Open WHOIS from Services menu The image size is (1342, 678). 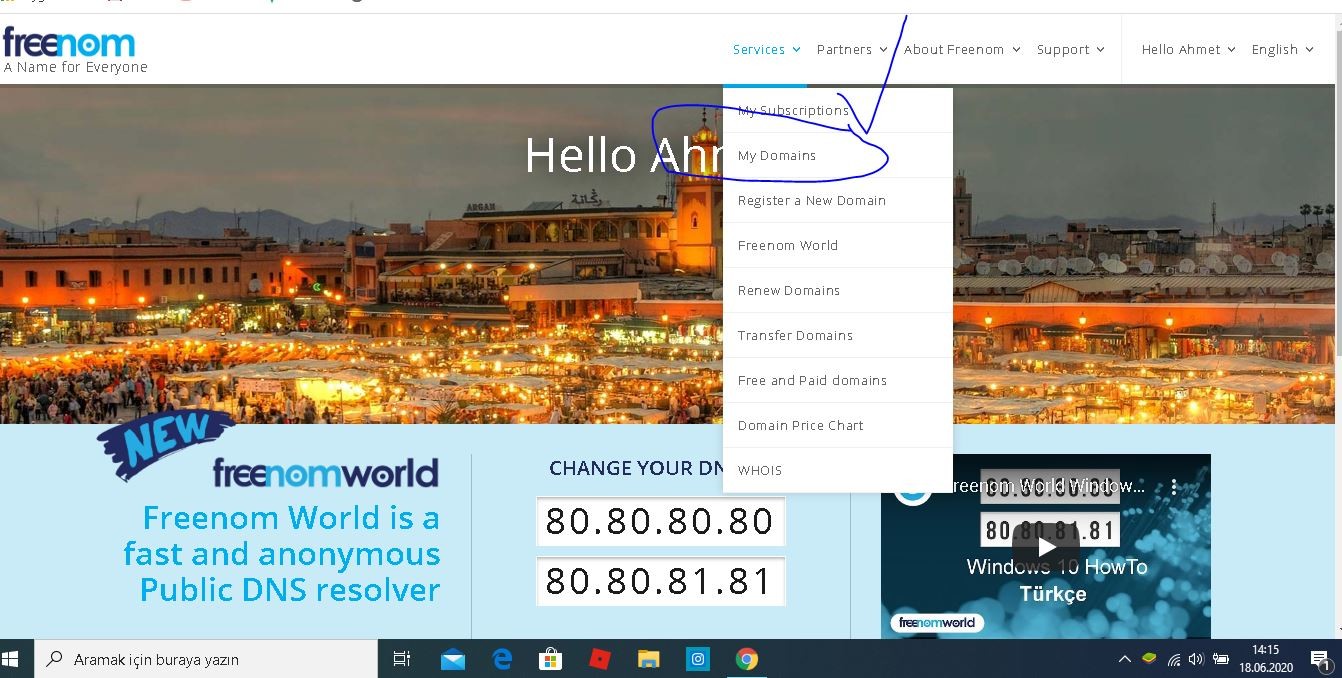point(838,470)
